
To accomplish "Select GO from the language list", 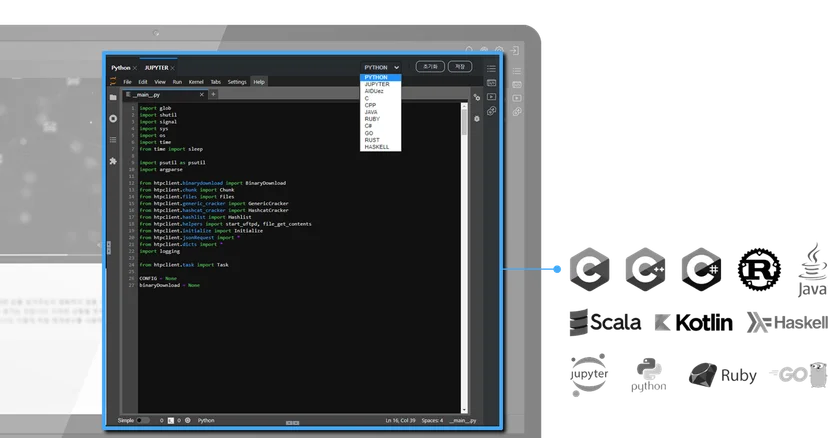I will click(380, 133).
